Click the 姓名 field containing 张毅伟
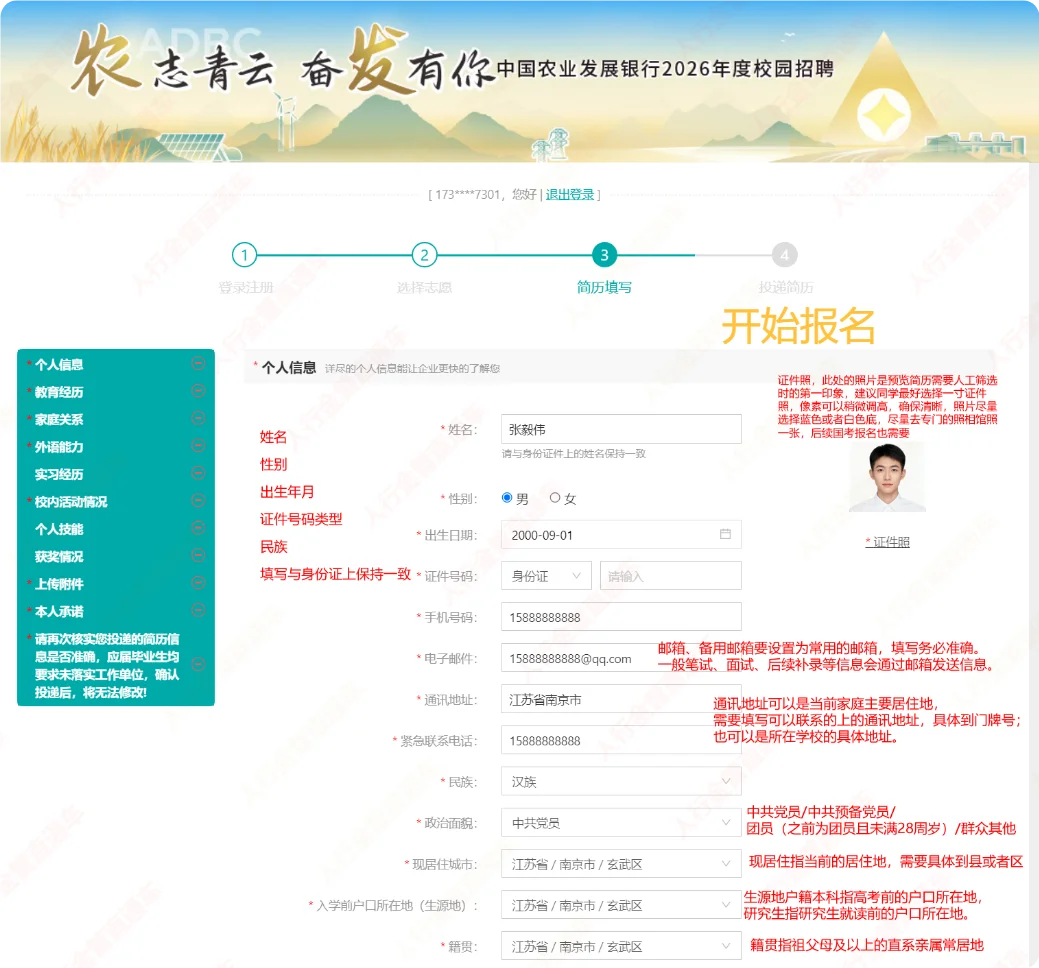 pyautogui.click(x=621, y=429)
